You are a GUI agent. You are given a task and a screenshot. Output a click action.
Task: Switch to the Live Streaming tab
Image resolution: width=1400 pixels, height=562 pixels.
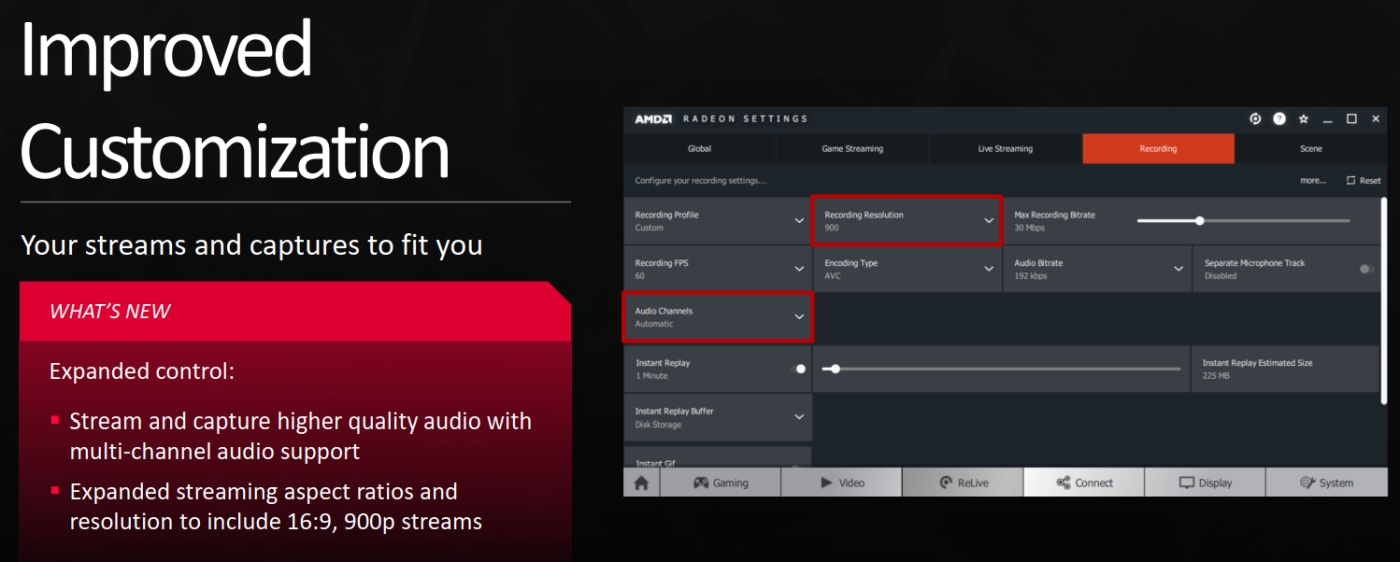click(1005, 149)
